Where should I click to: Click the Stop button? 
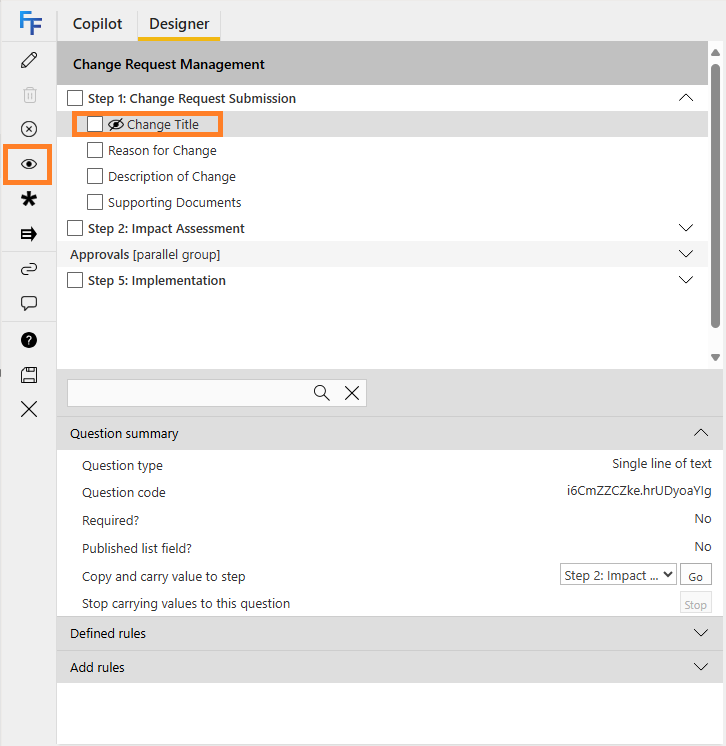(696, 603)
